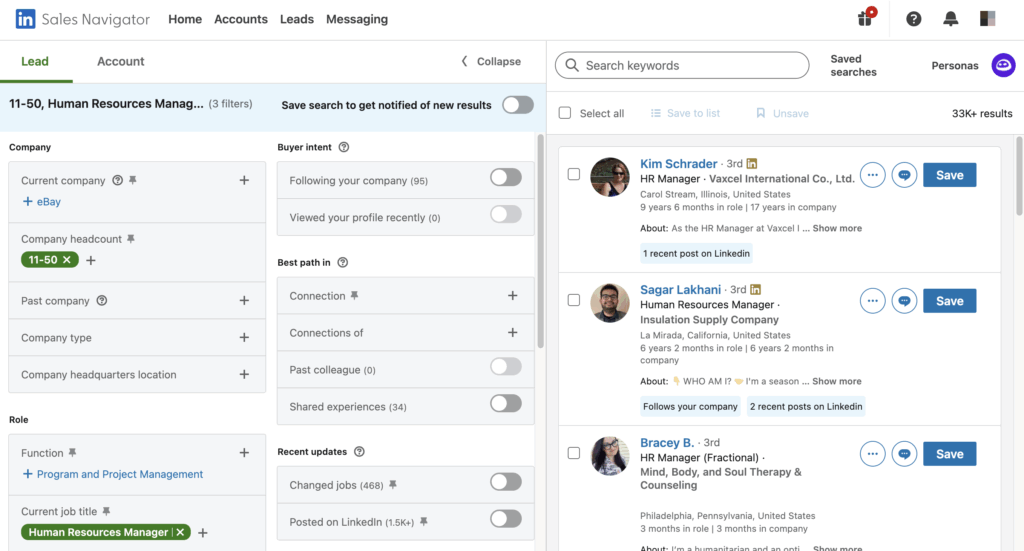Click the Recent updates help icon
1024x551 pixels.
359,452
